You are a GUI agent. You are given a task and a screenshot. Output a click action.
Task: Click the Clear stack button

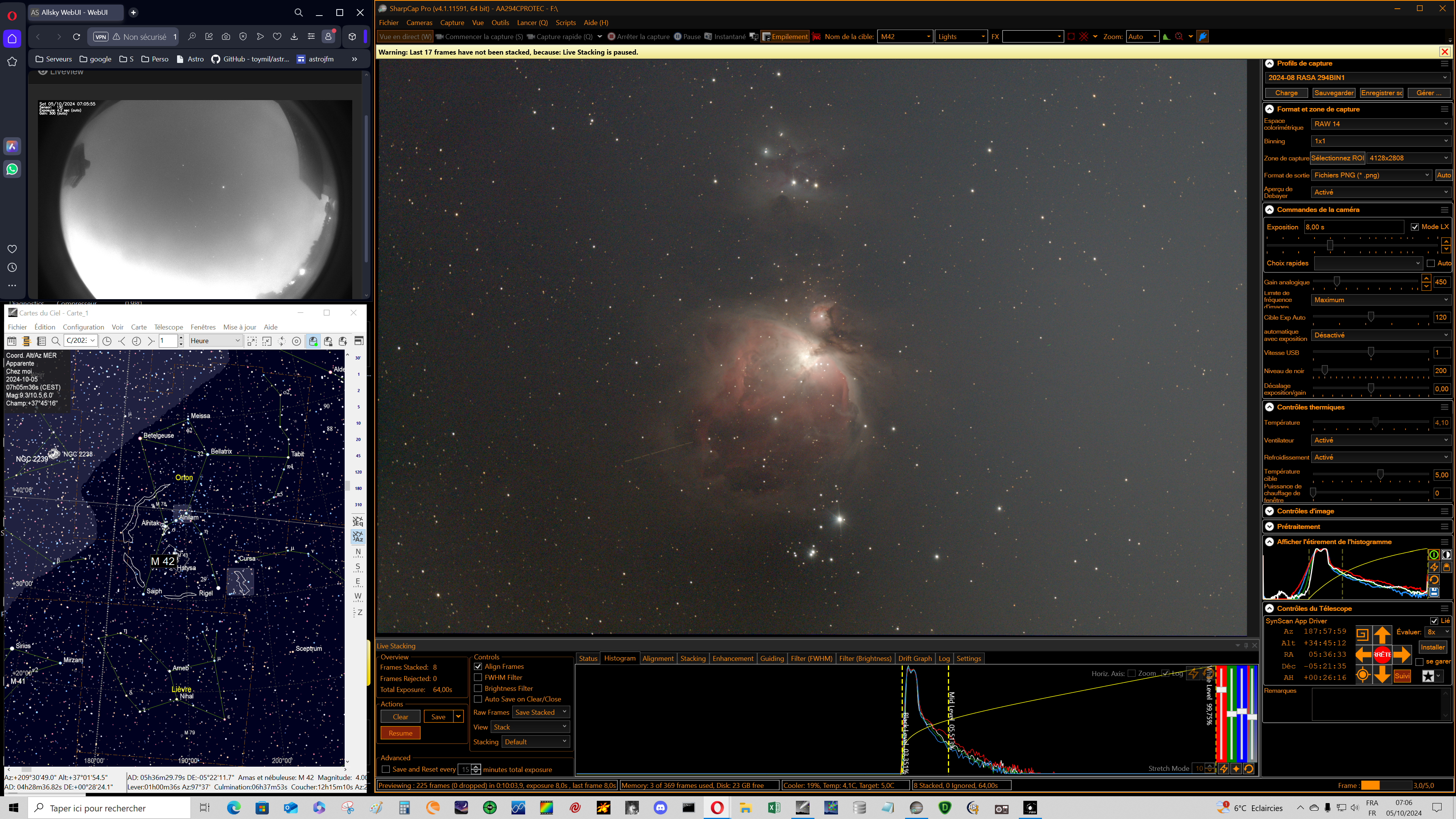click(x=400, y=717)
